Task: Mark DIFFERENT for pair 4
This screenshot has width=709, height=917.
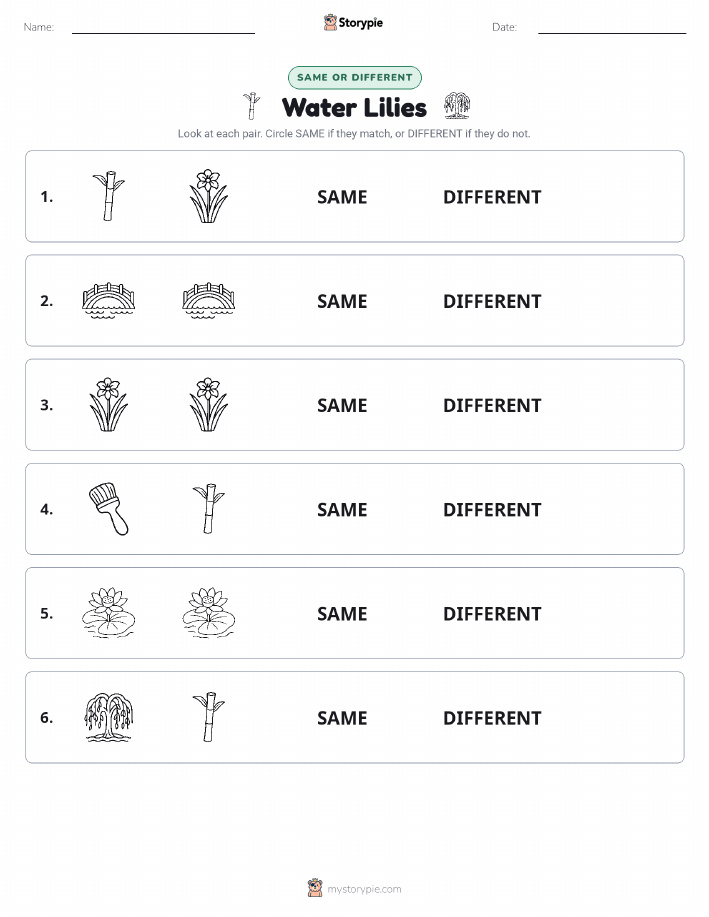Action: [492, 509]
